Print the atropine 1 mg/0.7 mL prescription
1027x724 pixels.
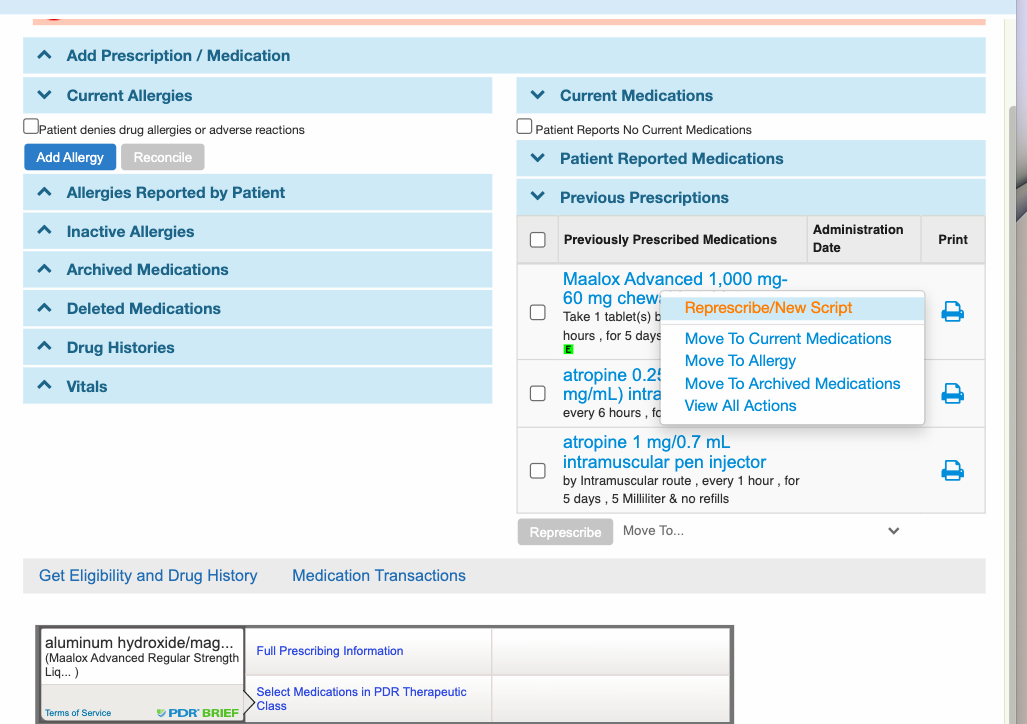952,470
